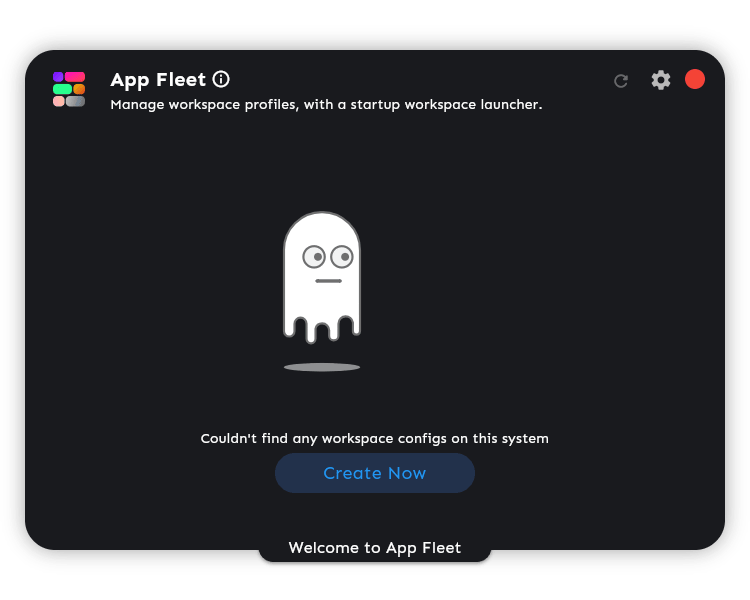Click the App Fleet title text
Image resolution: width=750 pixels, height=600 pixels.
click(x=158, y=80)
